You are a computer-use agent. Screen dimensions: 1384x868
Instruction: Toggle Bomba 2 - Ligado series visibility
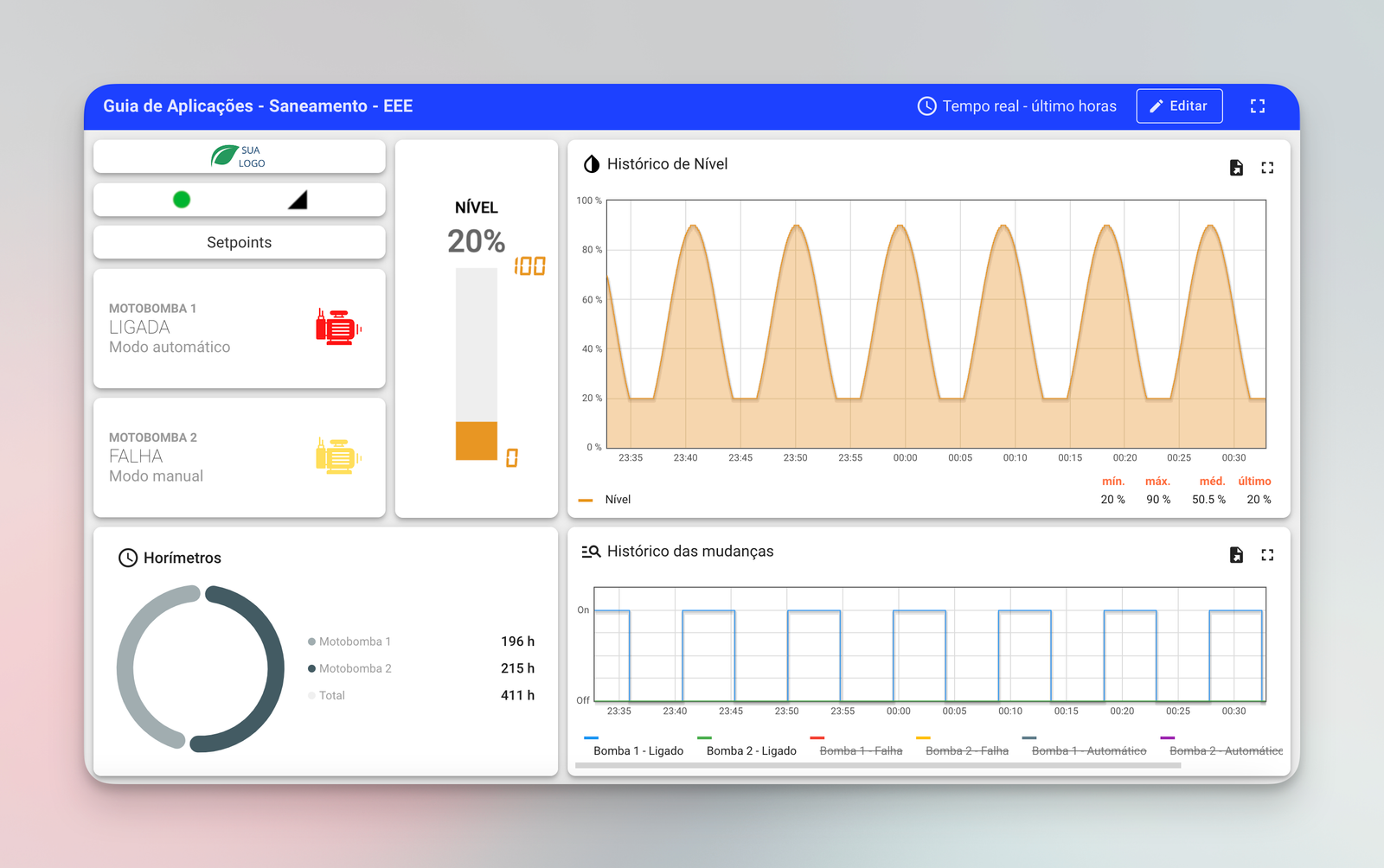[x=751, y=750]
